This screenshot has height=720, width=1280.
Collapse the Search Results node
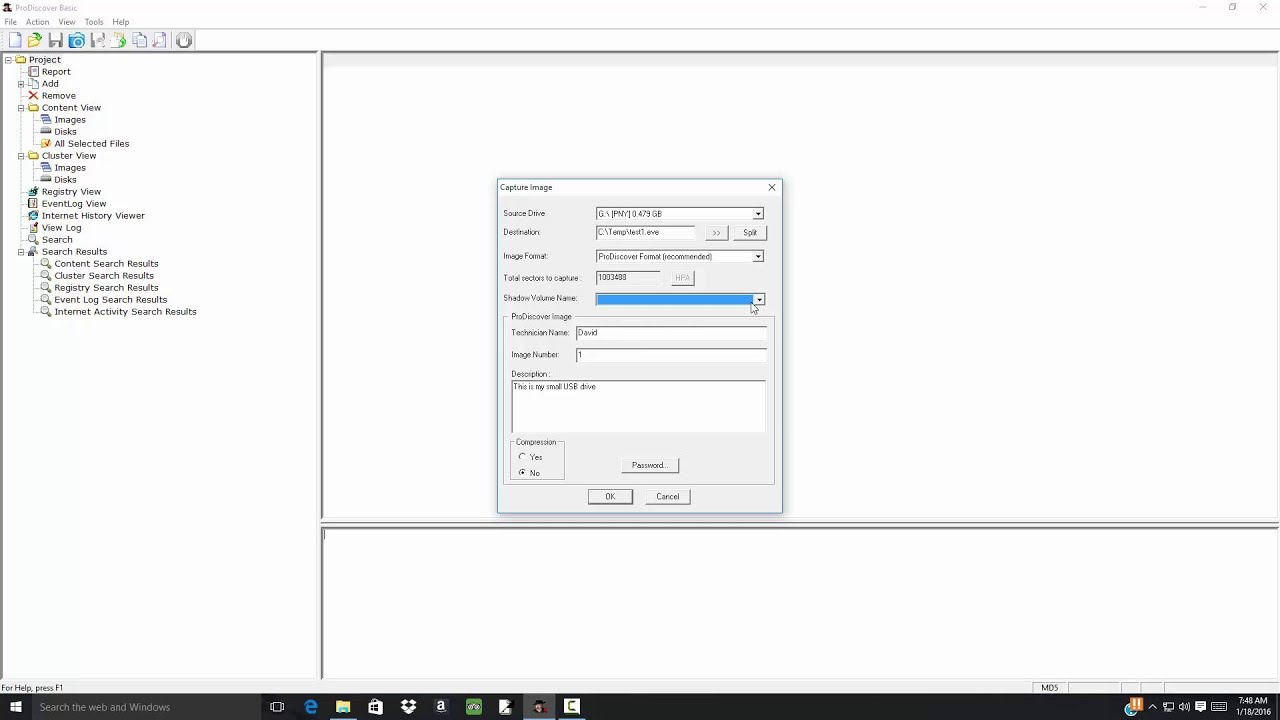[x=21, y=252]
